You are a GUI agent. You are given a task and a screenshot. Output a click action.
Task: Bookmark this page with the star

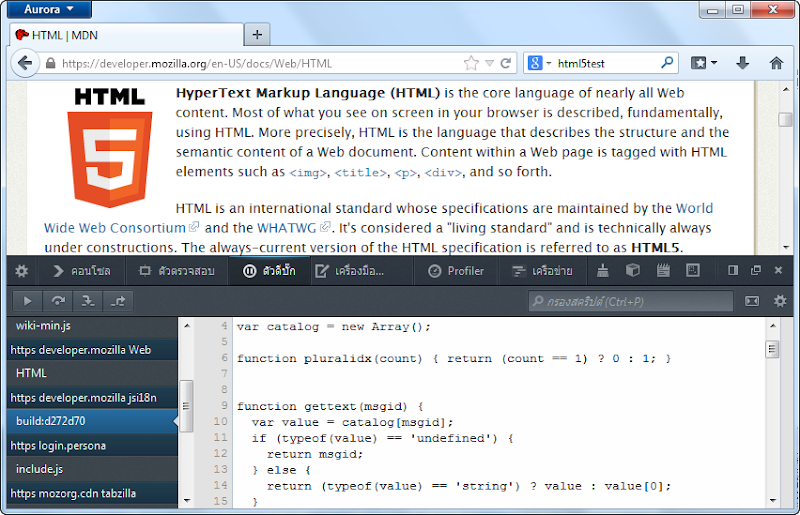pyautogui.click(x=471, y=63)
